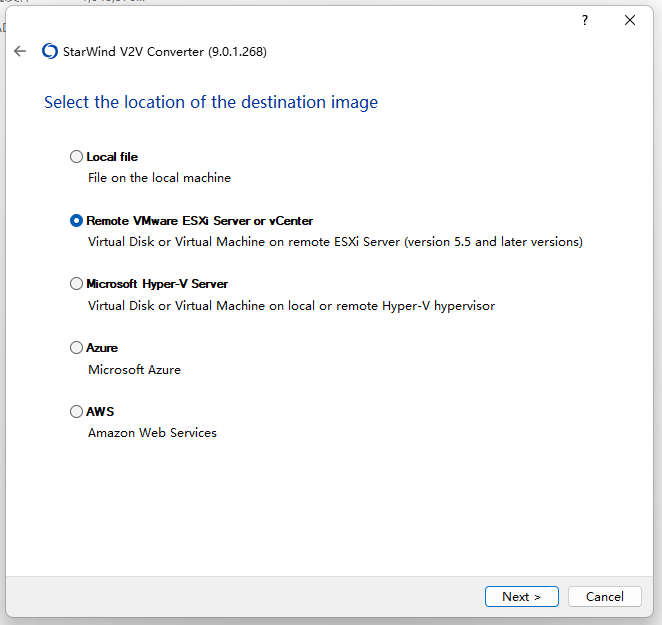Image resolution: width=662 pixels, height=625 pixels.
Task: Click the Next > button
Action: coord(522,597)
